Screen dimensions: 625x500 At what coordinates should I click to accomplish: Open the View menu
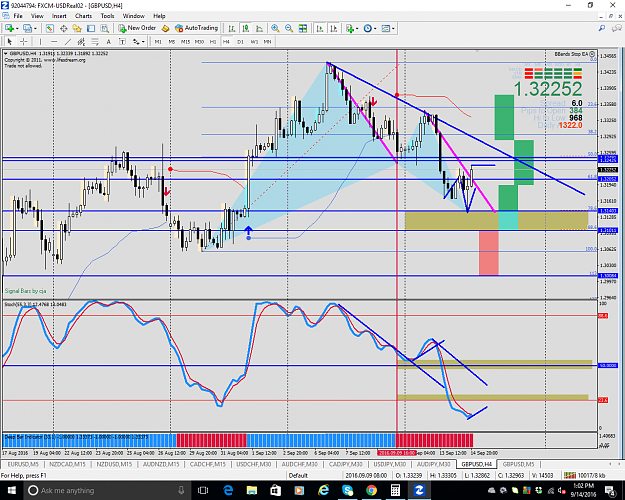(x=37, y=16)
